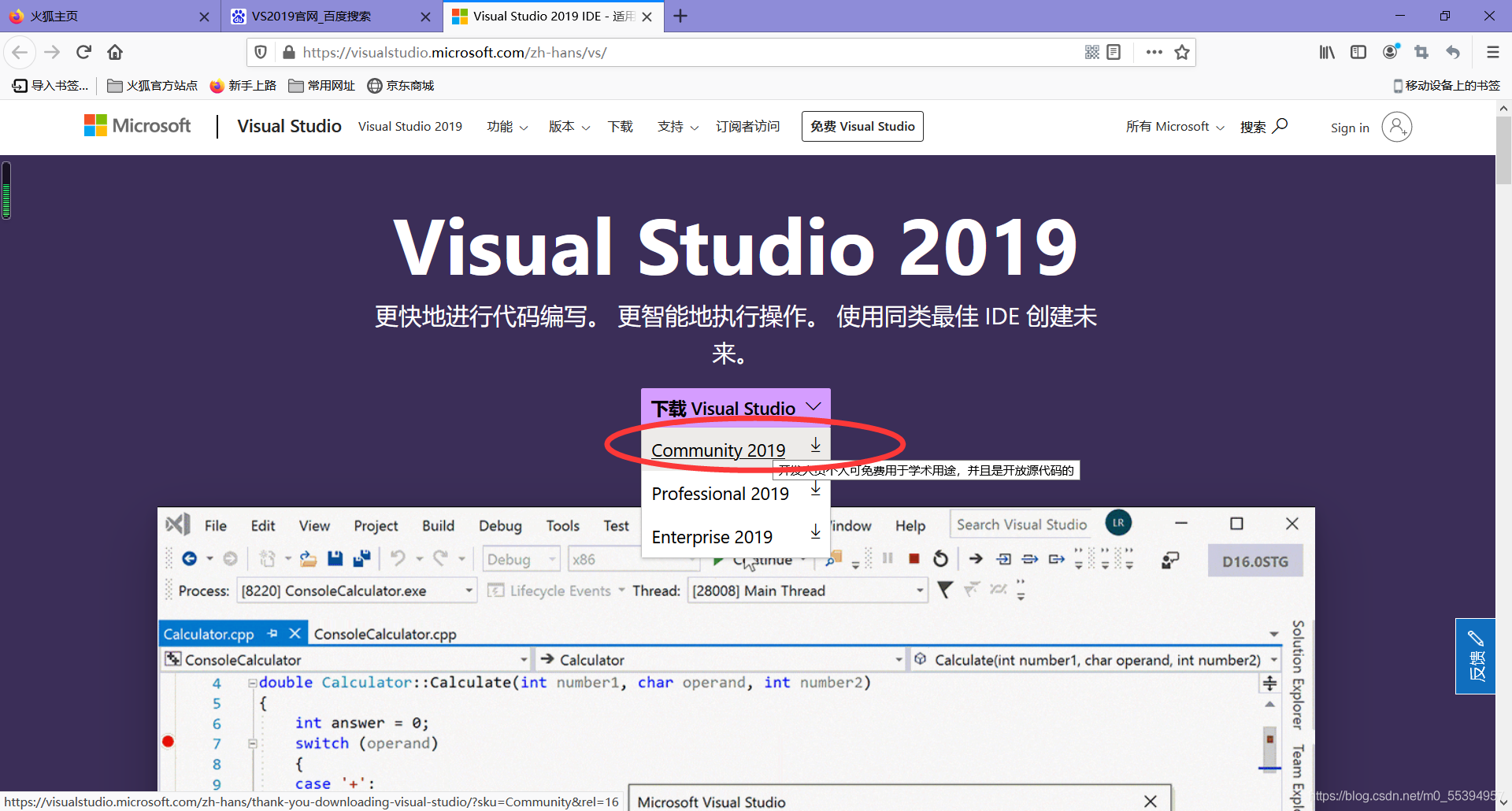Open 移动设备上的书签 folder
The width and height of the screenshot is (1512, 811).
(x=1446, y=86)
